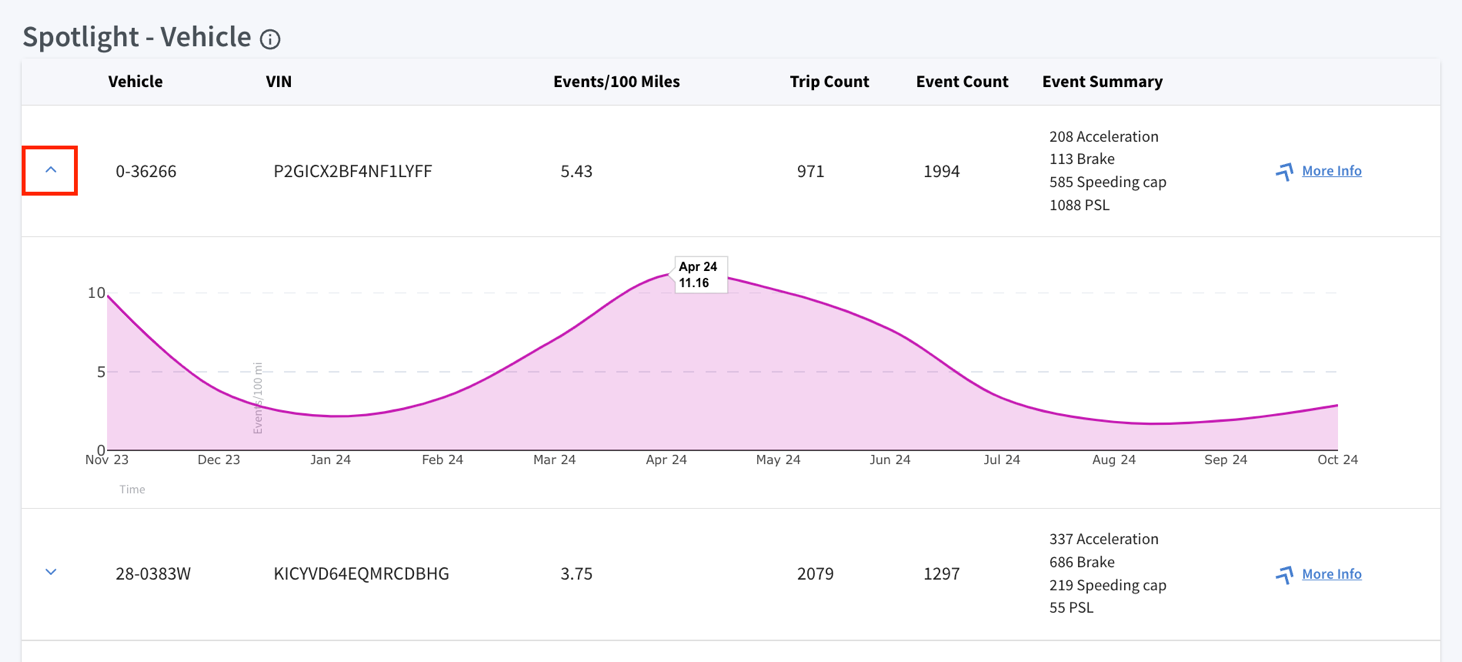Click the Oct 24 label on time axis

1338,460
